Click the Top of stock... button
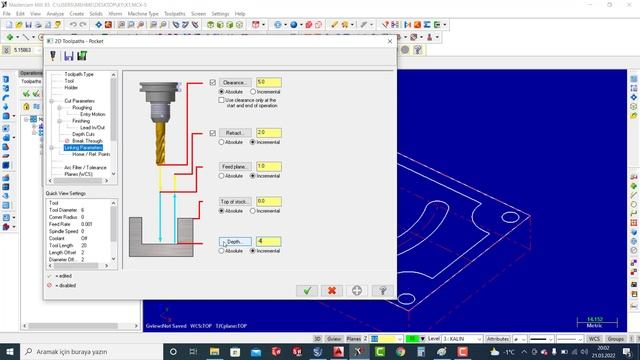 235,202
